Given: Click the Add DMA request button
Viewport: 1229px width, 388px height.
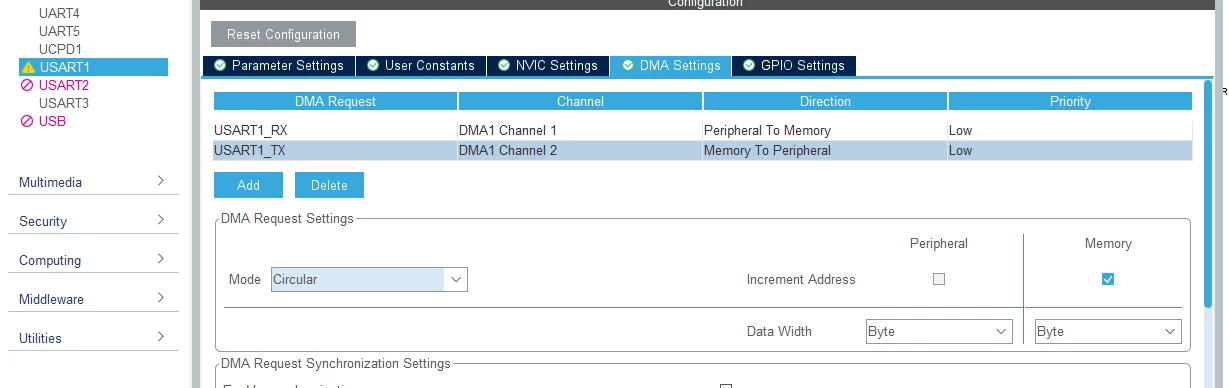Looking at the screenshot, I should click(x=248, y=185).
